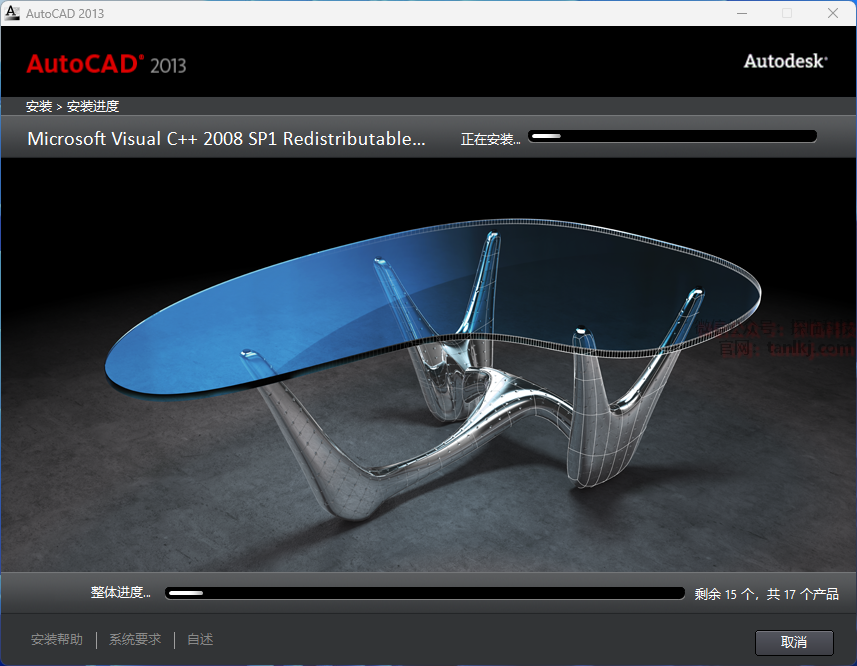Click the overall progress (整体进度) bar
Screen dimensions: 857x666
[x=425, y=593]
